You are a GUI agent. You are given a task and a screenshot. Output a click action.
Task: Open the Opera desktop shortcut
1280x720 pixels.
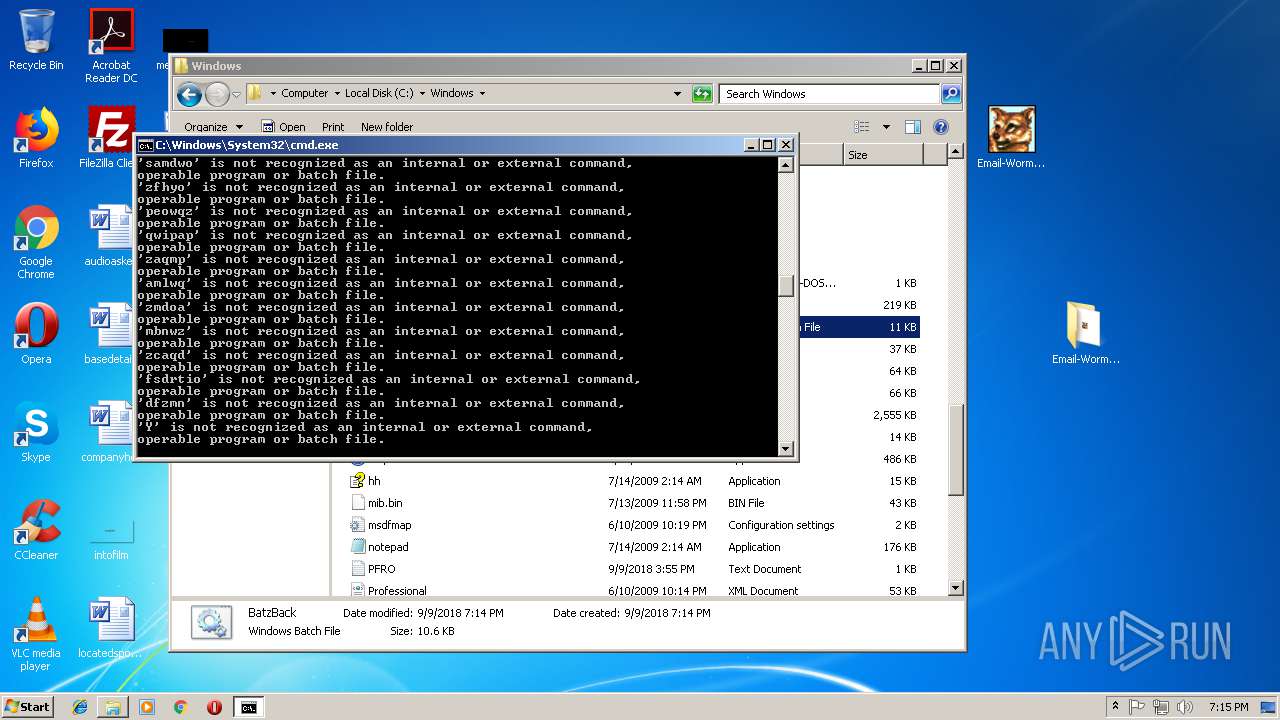tap(36, 334)
